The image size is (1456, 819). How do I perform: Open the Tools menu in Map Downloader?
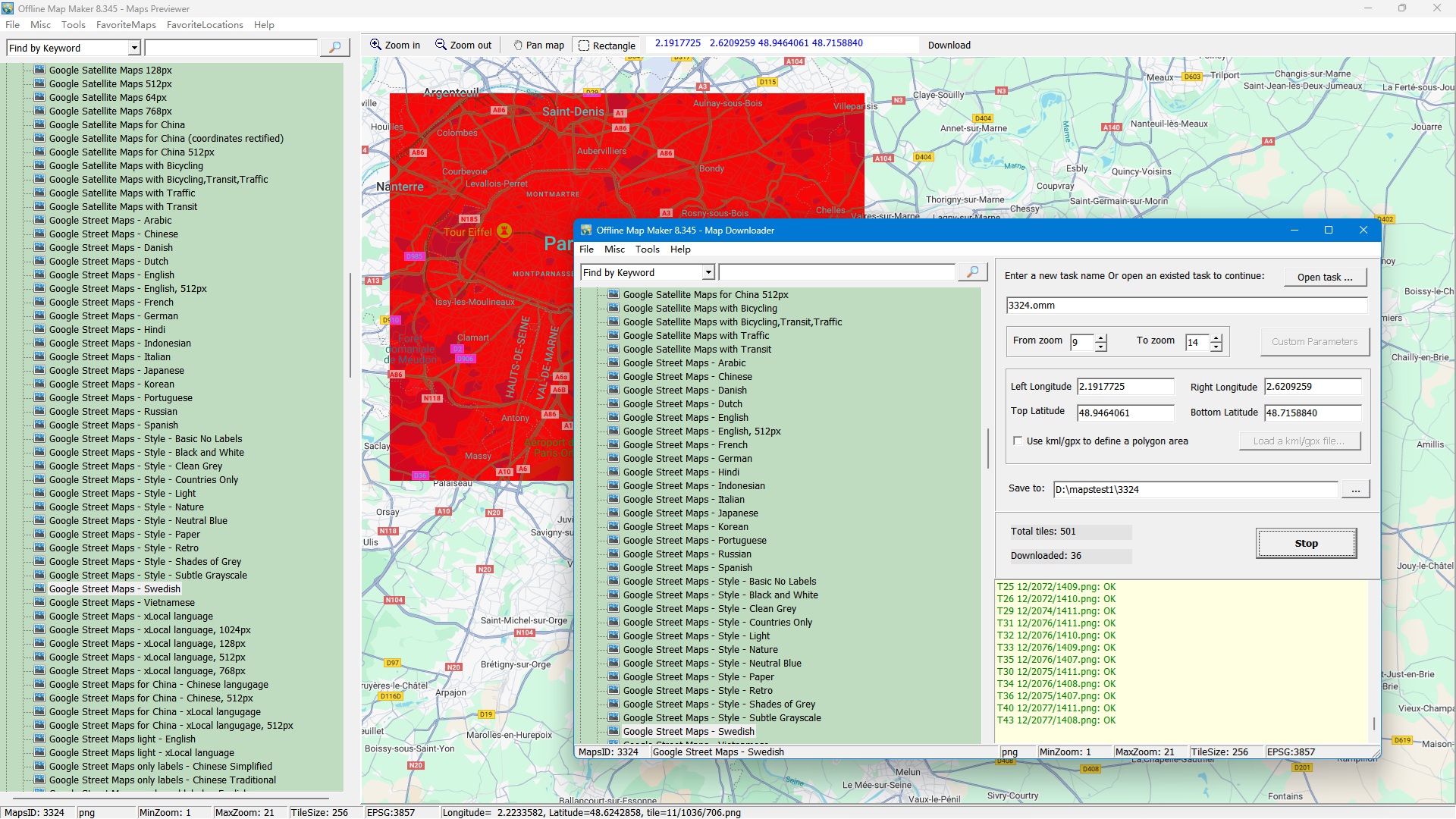[x=647, y=249]
